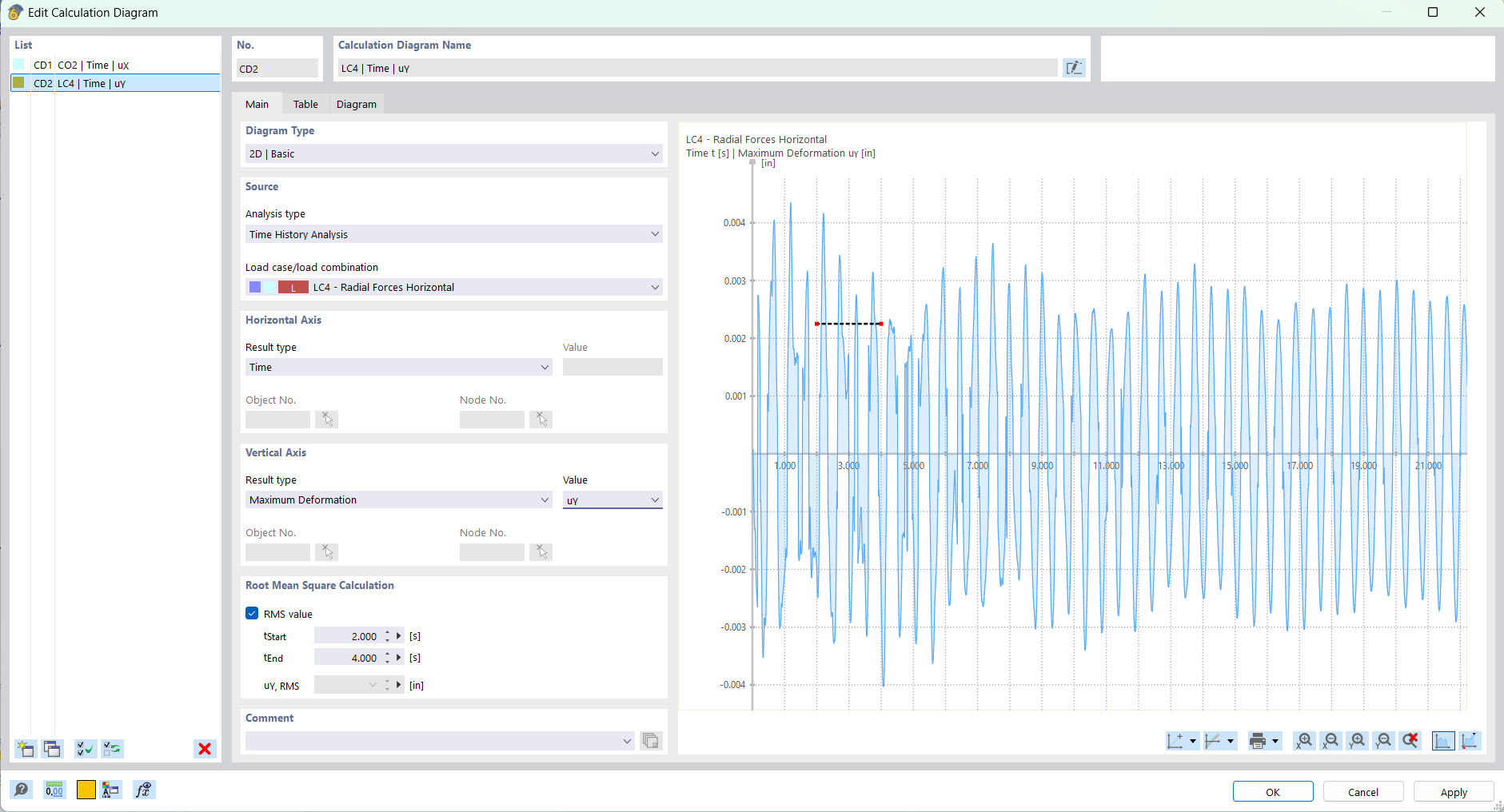1504x812 pixels.
Task: Switch to the Table tab
Action: [305, 104]
